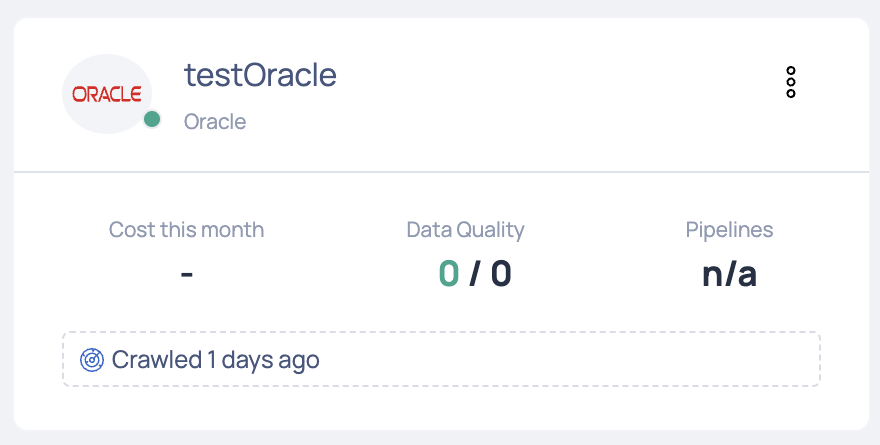The width and height of the screenshot is (880, 445).
Task: Click the empty header space beside testOracle
Action: click(556, 84)
